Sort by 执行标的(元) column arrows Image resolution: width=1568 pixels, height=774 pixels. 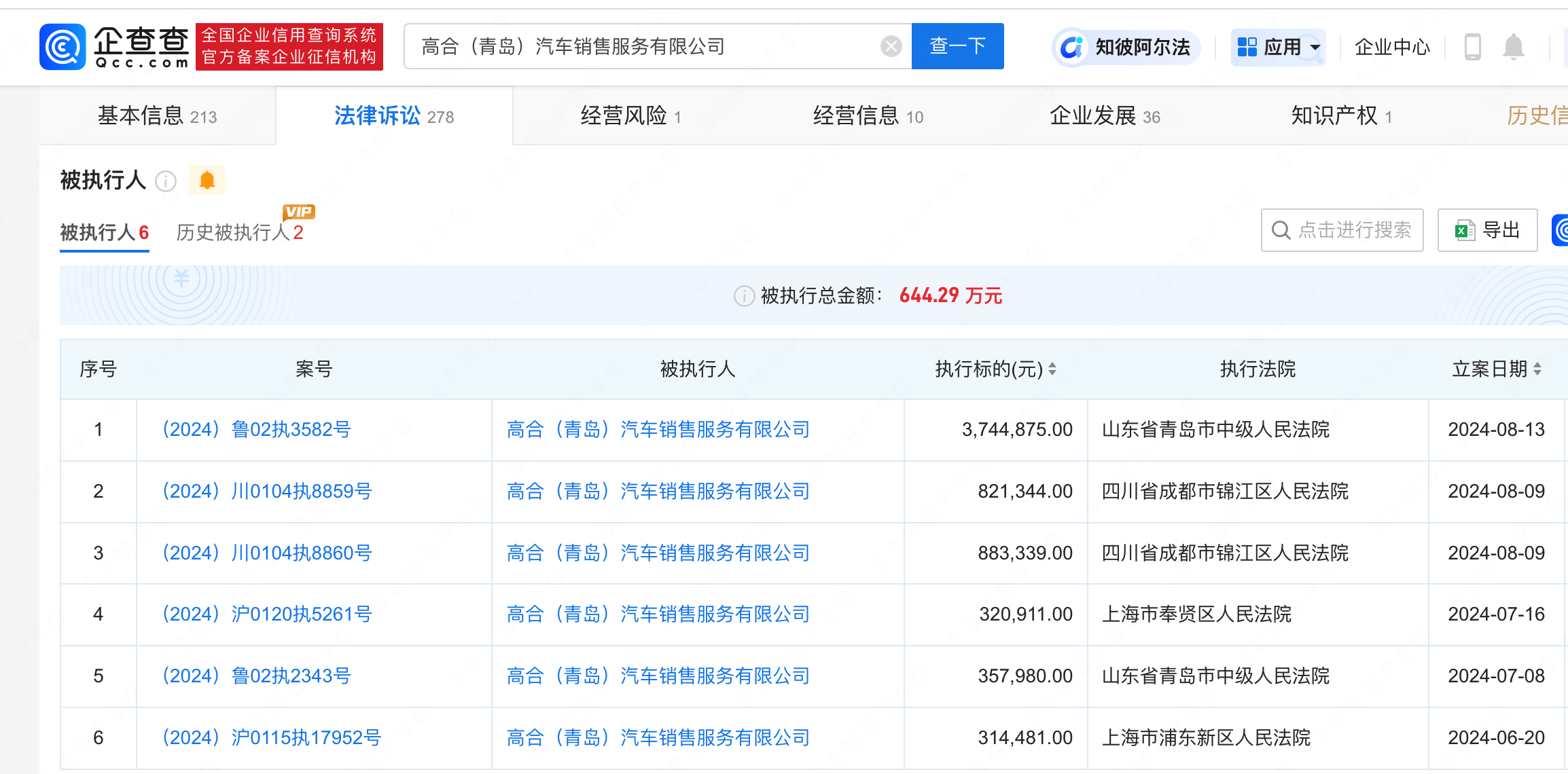(x=1052, y=369)
